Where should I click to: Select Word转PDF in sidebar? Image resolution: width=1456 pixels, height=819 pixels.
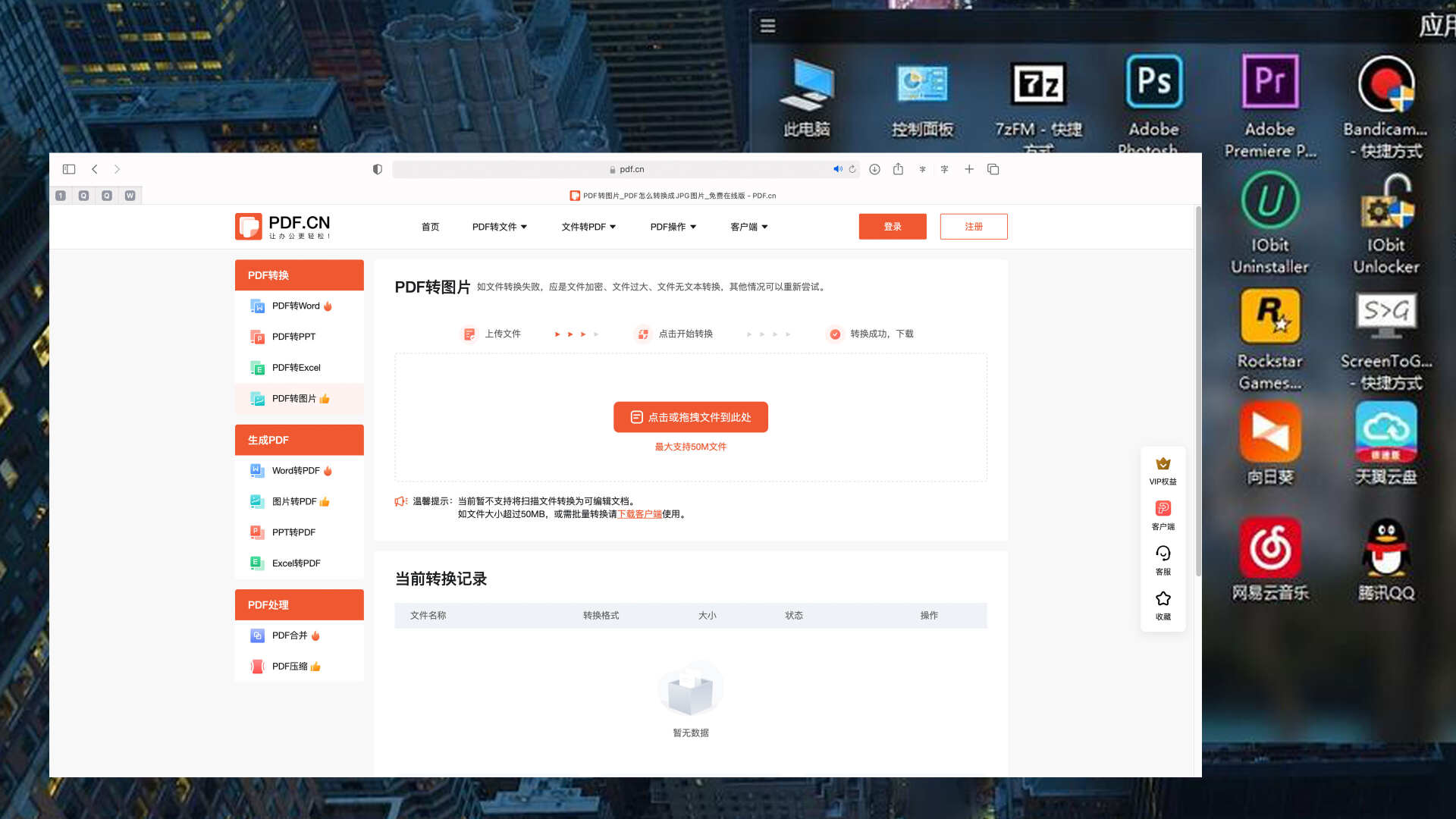(x=300, y=471)
